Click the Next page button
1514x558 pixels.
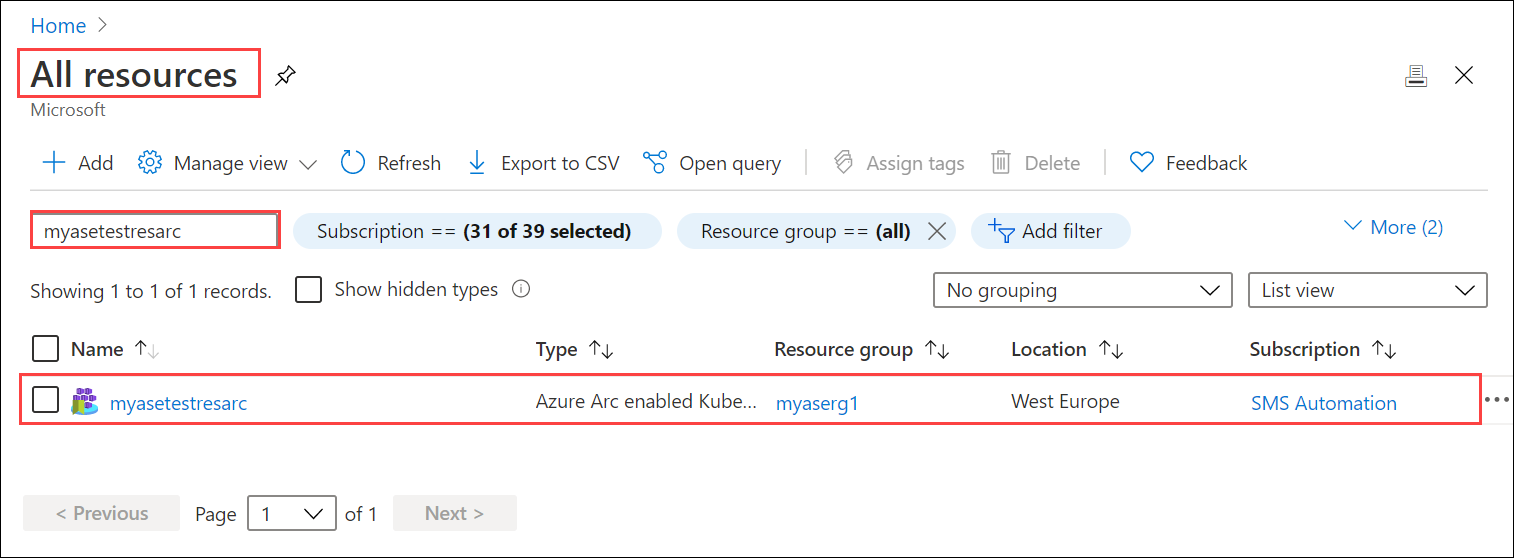(x=455, y=513)
